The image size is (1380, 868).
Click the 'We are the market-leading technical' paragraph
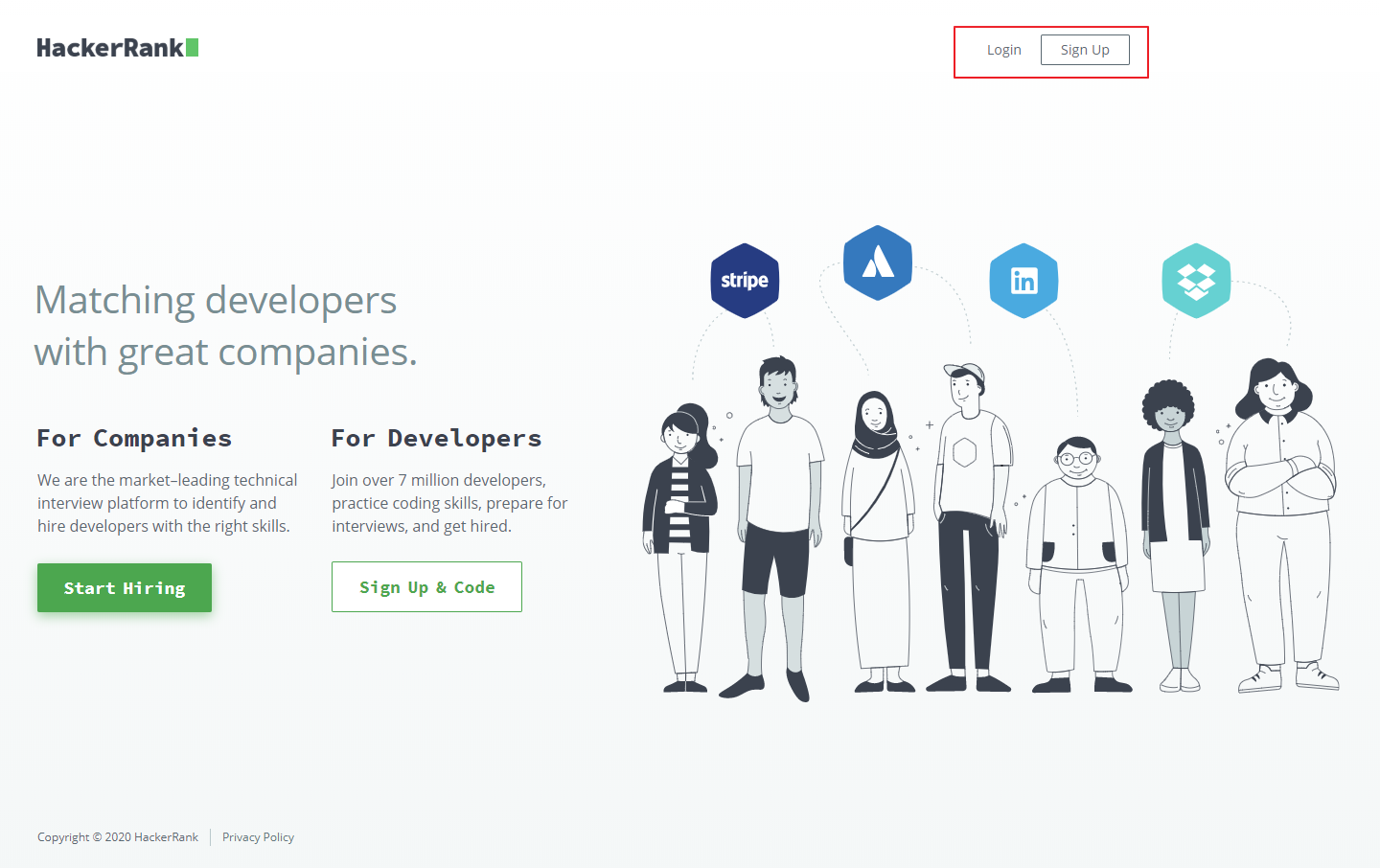coord(168,503)
